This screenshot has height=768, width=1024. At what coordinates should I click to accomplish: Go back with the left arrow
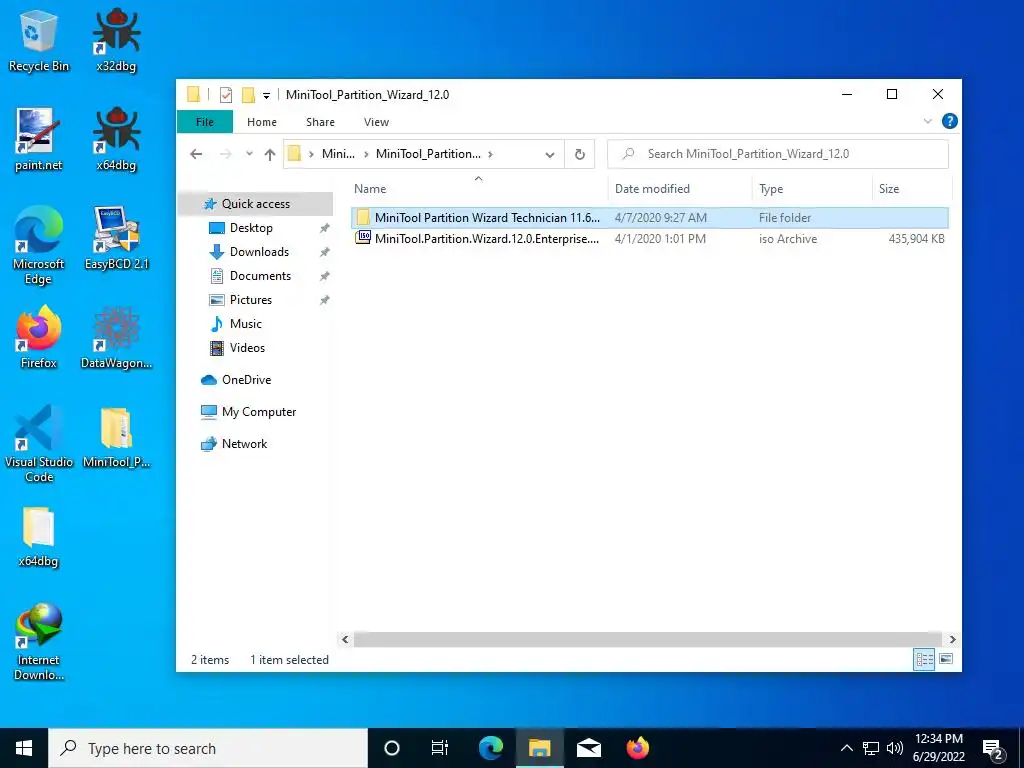coord(196,154)
